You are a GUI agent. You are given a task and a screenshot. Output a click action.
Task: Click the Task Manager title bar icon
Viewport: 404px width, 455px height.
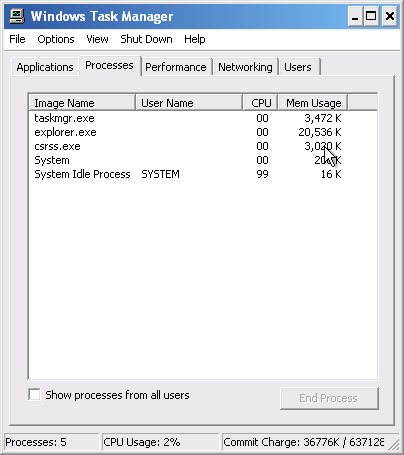pyautogui.click(x=17, y=16)
